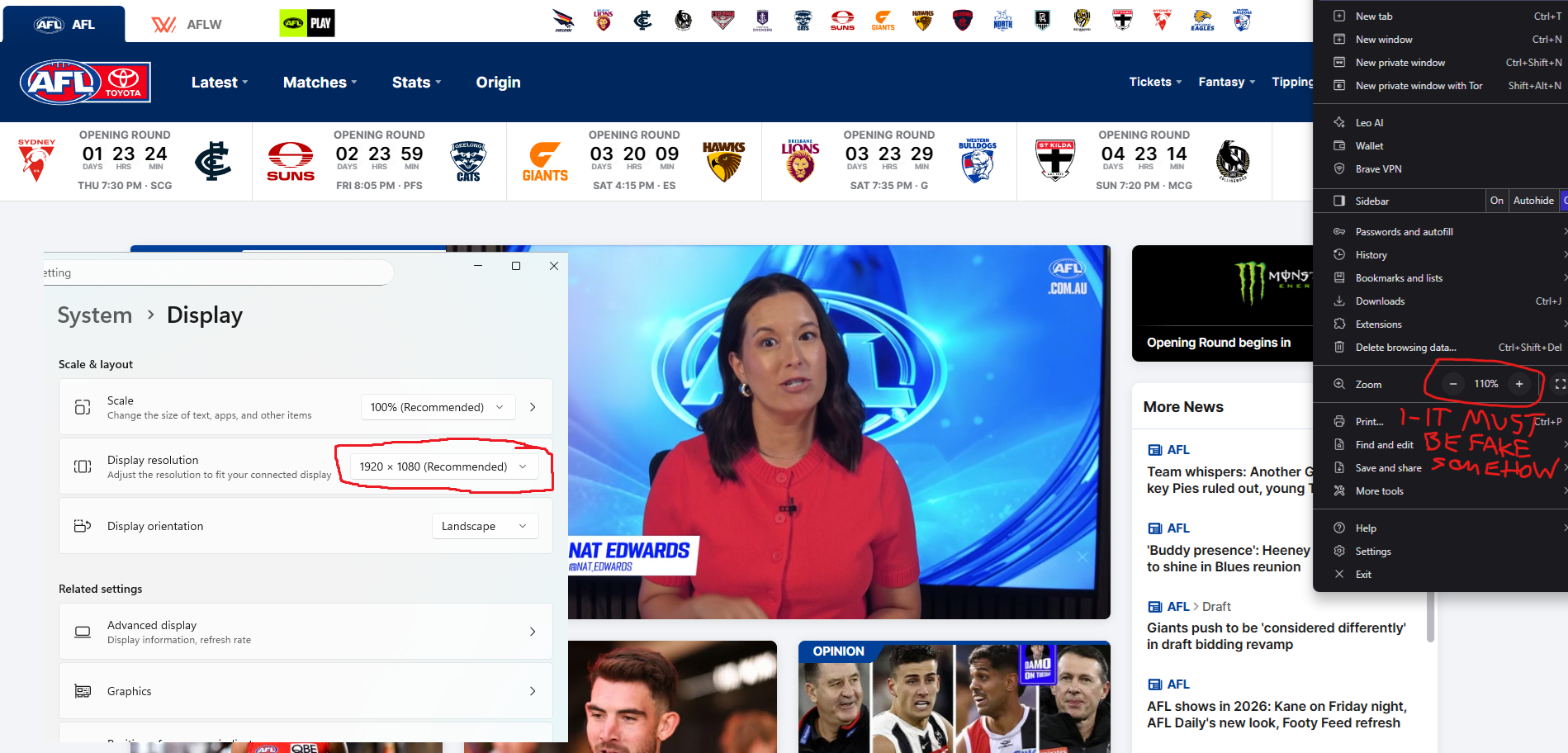The image size is (1568, 753).
Task: Set the Brave Sidebar option to On
Action: coord(1497,201)
